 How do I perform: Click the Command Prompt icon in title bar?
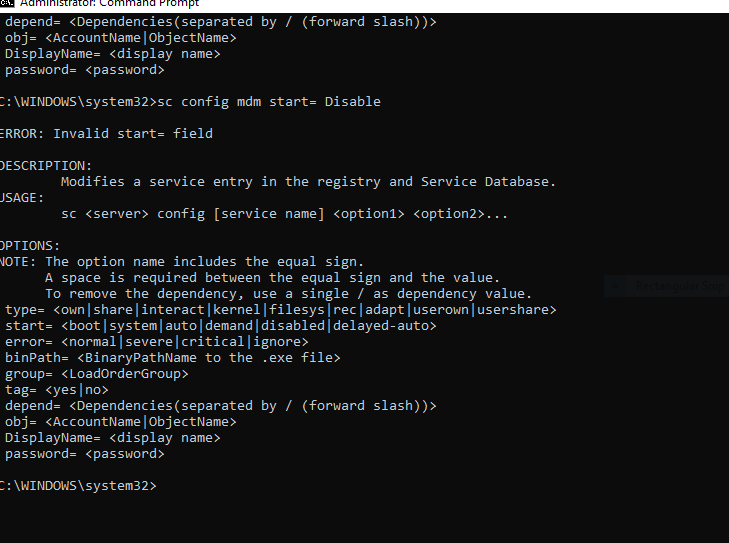pos(7,3)
